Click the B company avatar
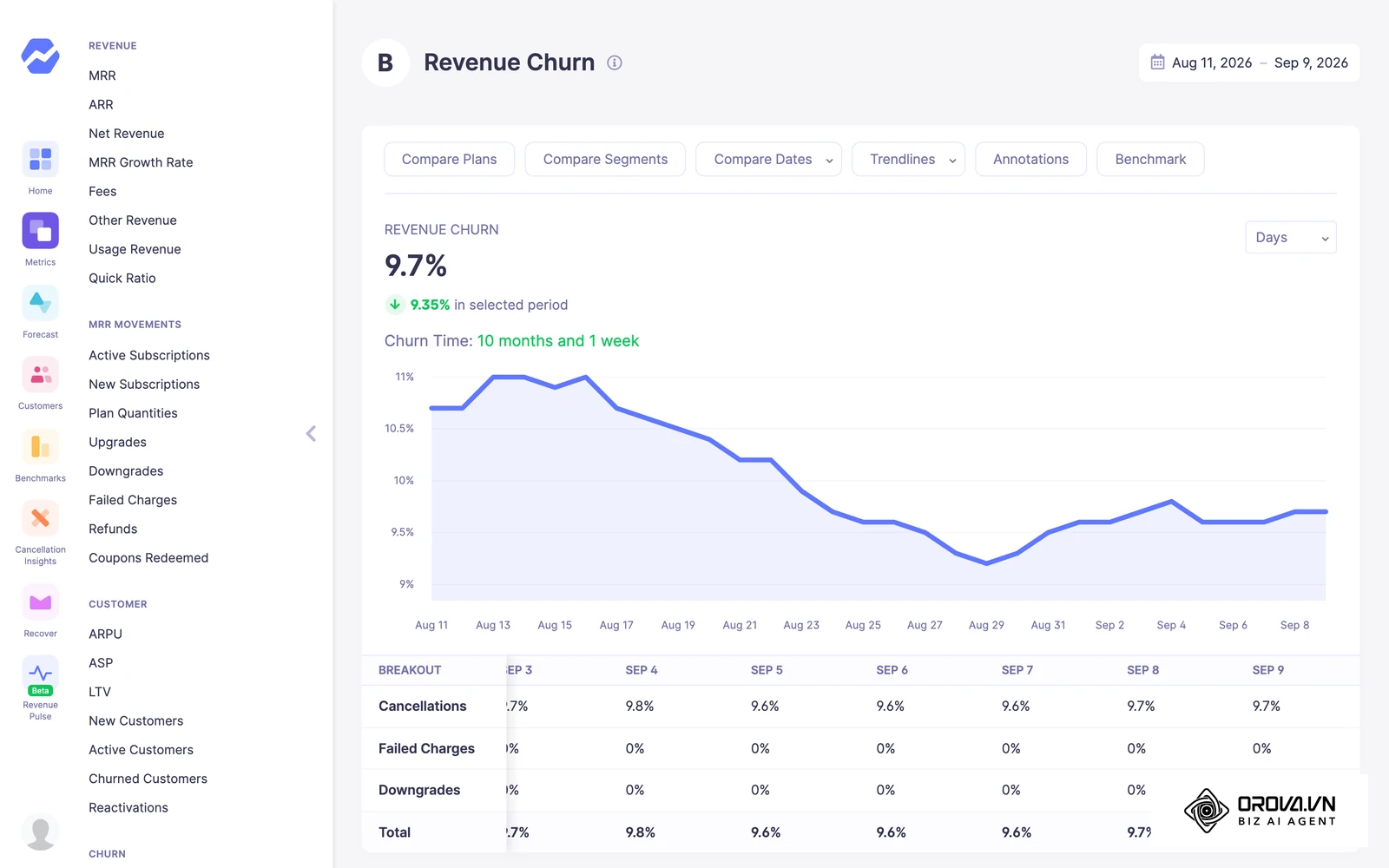The width and height of the screenshot is (1389, 868). (x=385, y=62)
